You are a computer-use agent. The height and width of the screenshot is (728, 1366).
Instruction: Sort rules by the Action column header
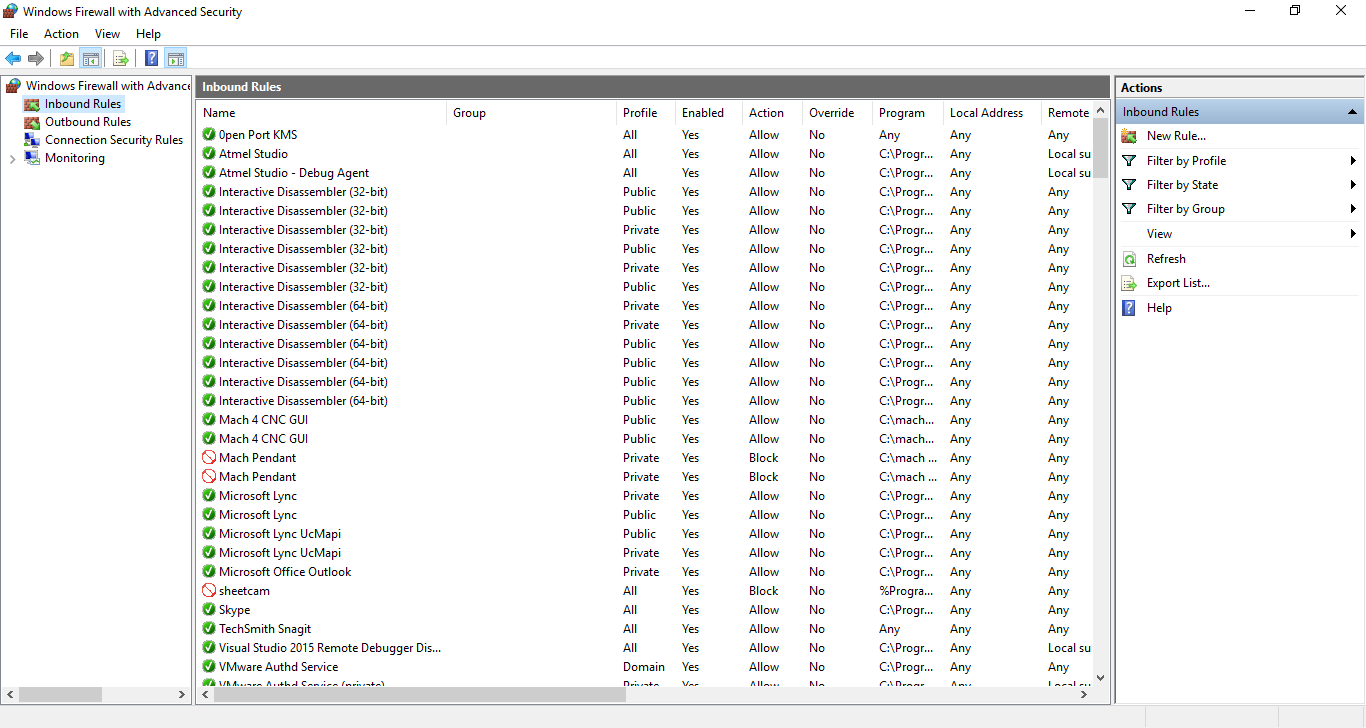772,113
